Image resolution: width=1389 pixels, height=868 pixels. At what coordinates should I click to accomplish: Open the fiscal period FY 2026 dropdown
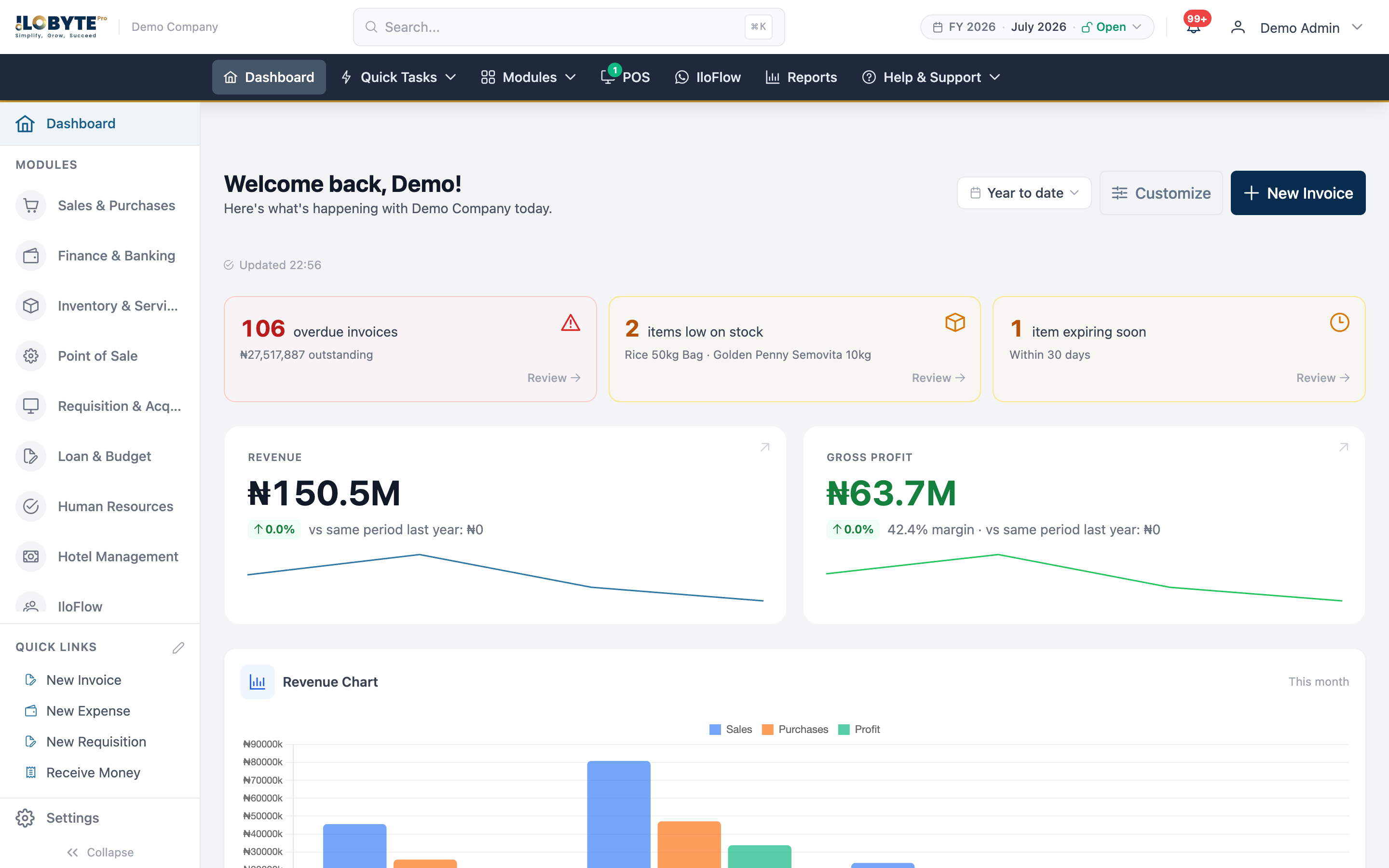coord(1036,27)
